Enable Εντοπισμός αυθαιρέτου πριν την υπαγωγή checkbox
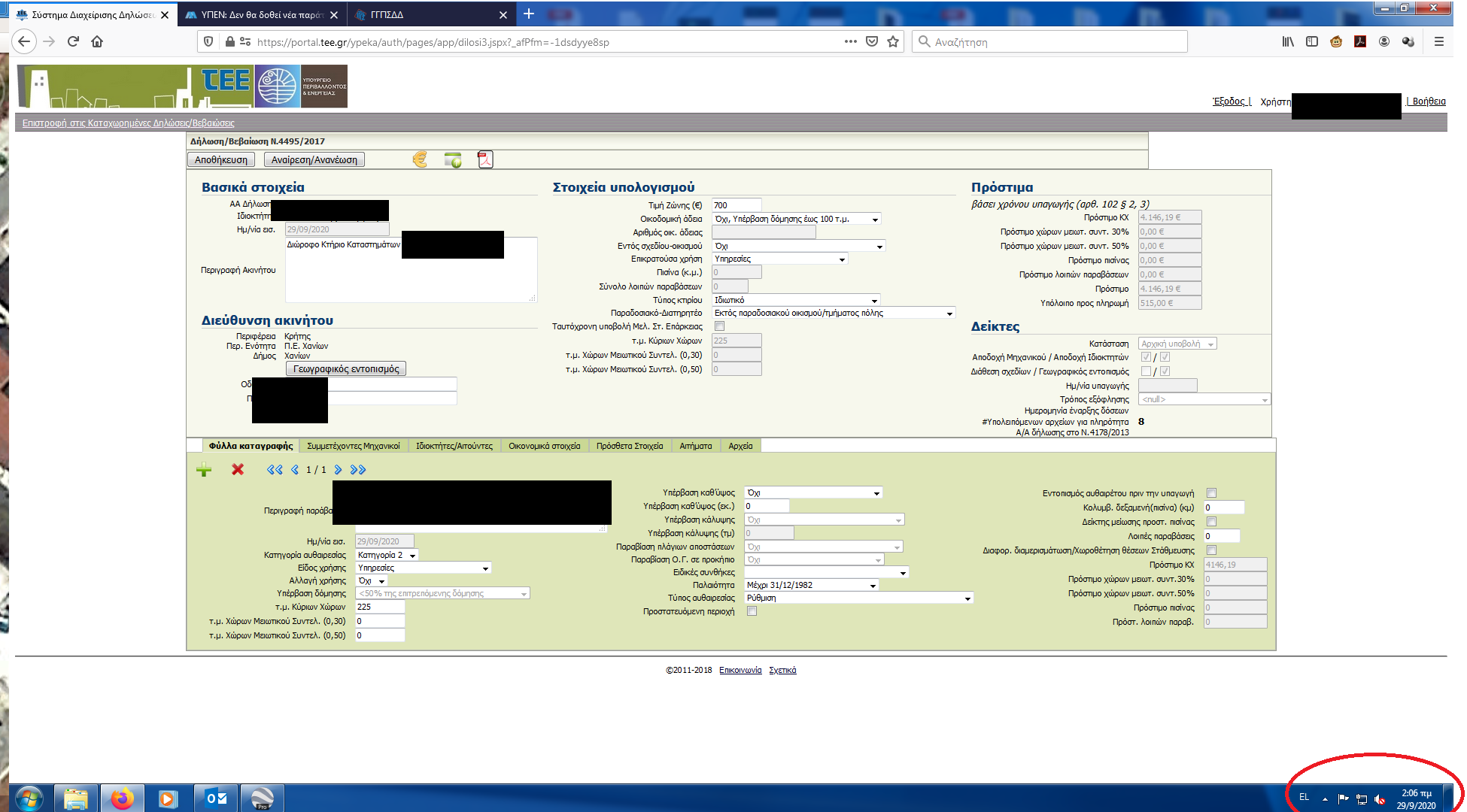This screenshot has height=812, width=1467. [1211, 493]
